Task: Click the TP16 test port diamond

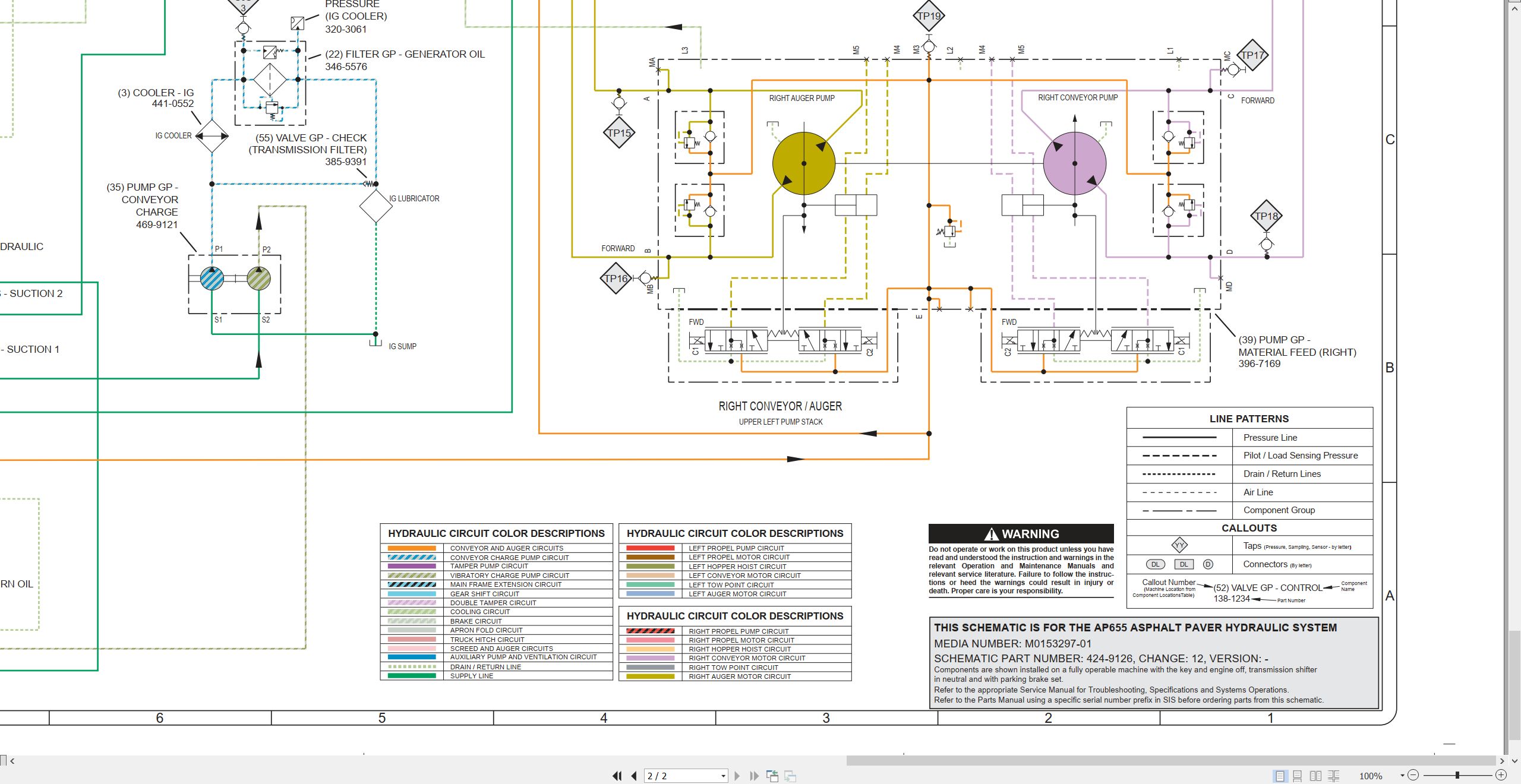Action: click(616, 278)
